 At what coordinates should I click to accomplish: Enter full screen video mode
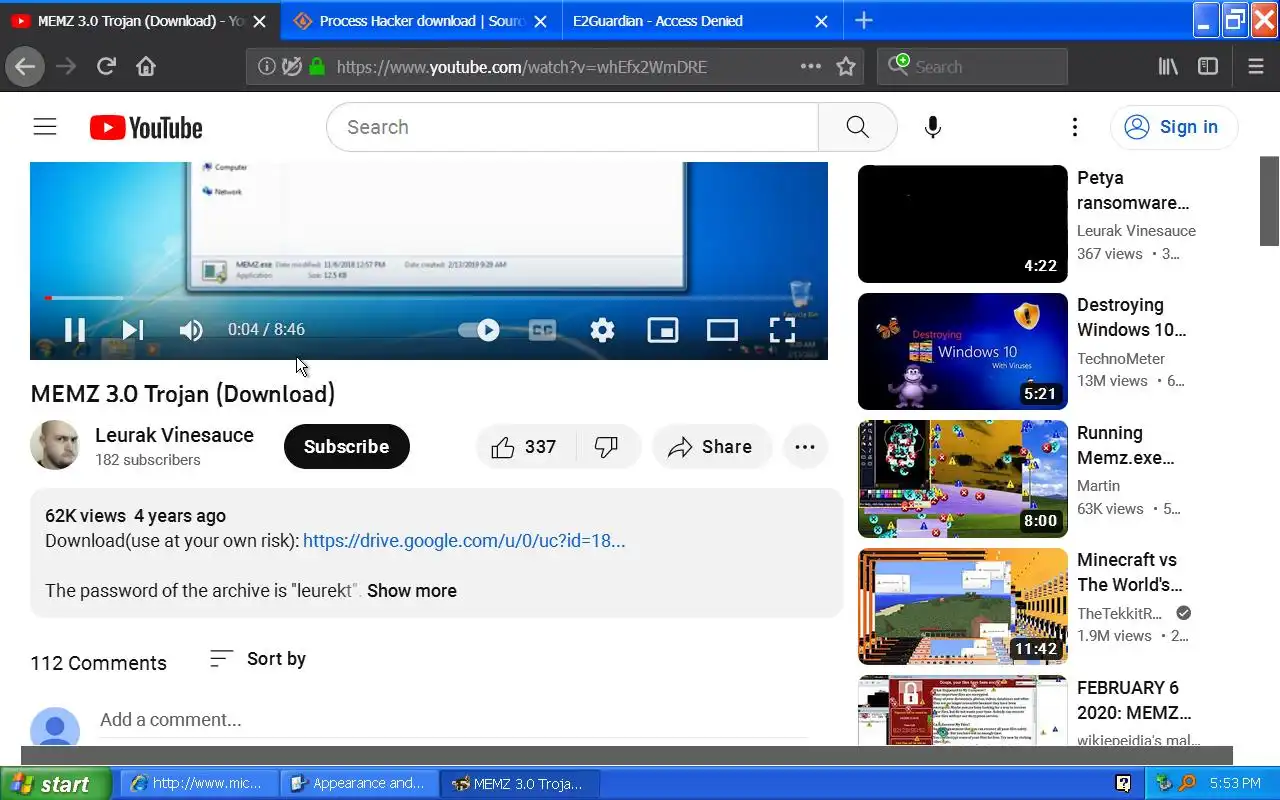(782, 330)
